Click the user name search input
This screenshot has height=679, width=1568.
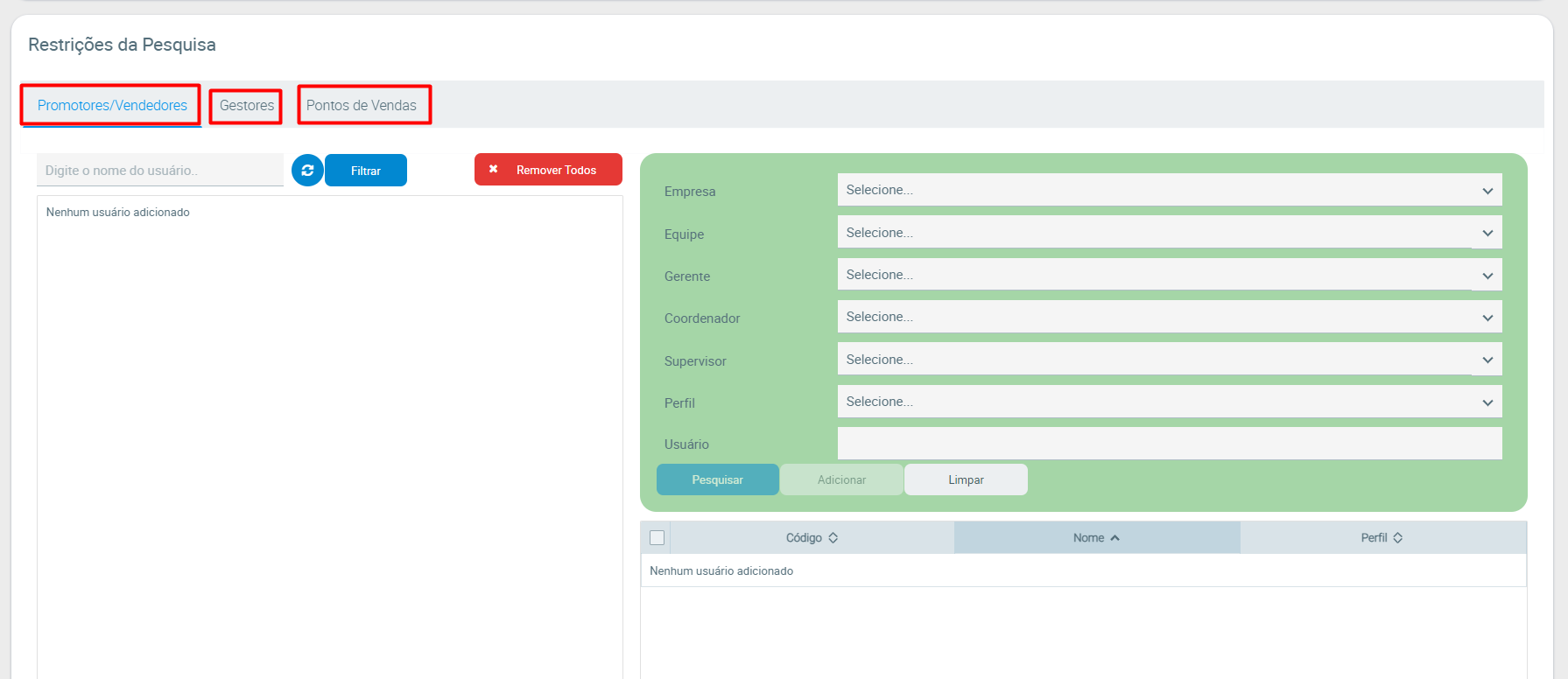160,171
